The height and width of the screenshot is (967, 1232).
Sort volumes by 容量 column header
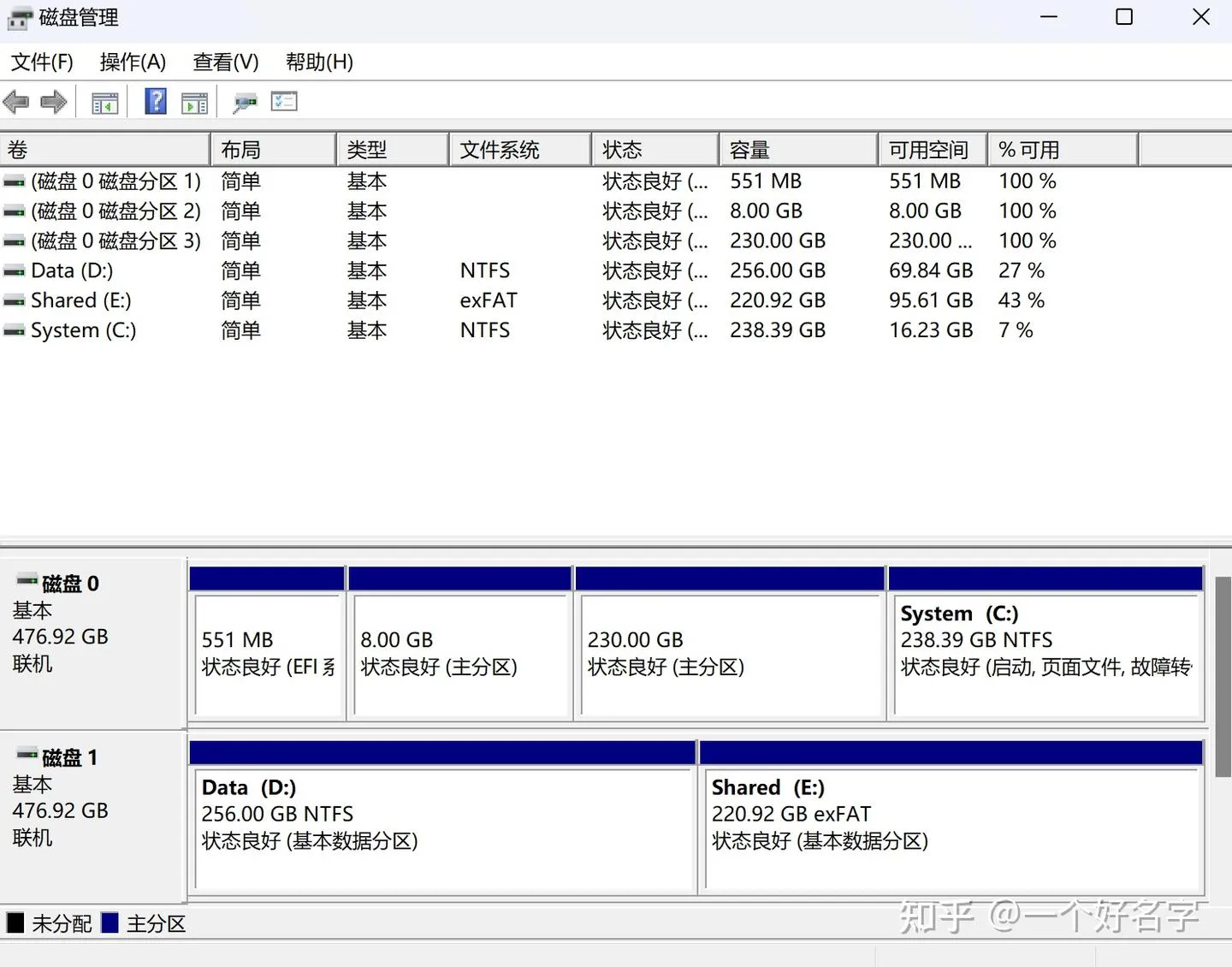pos(797,150)
